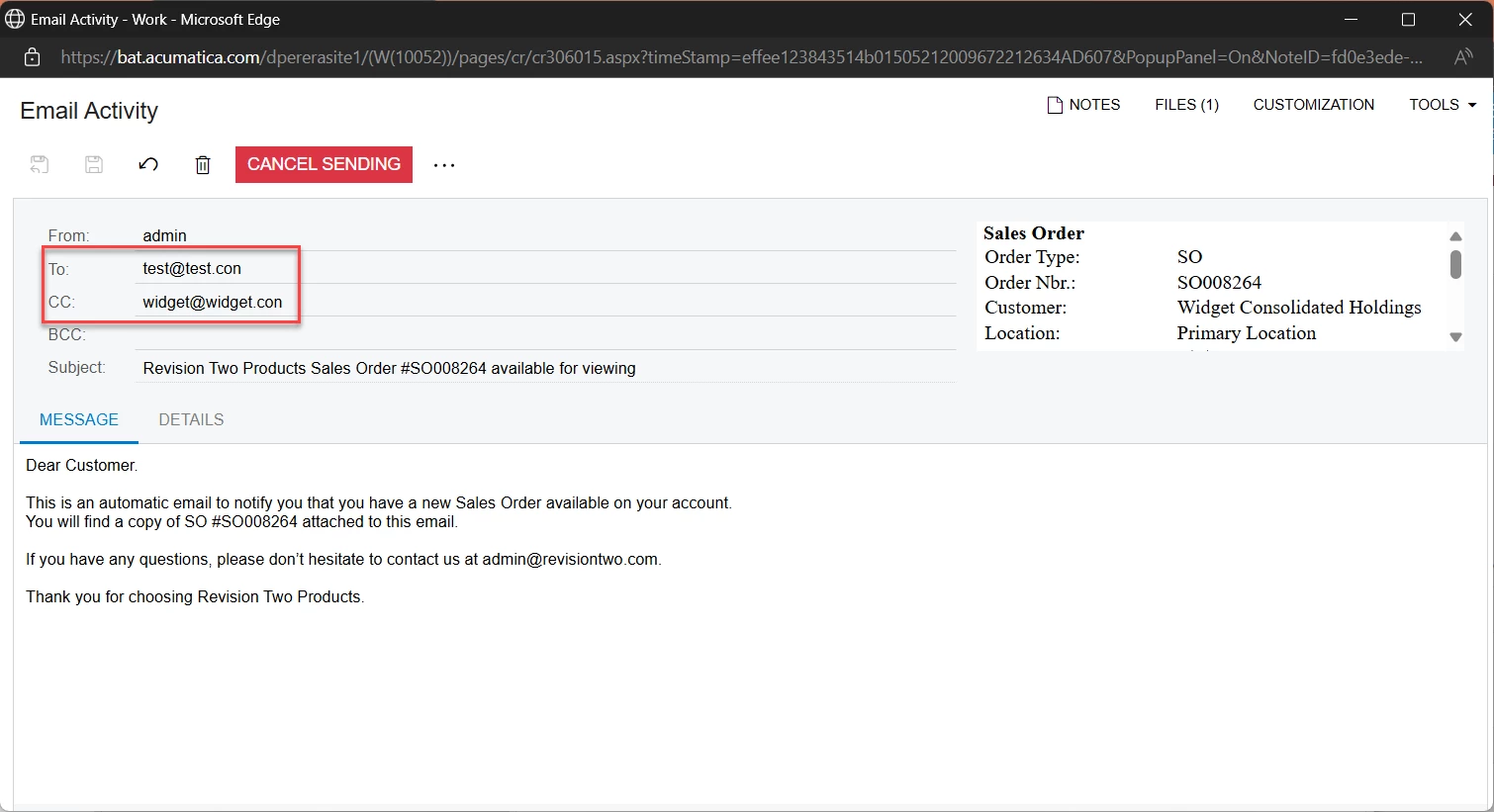Screen dimensions: 1494x812
Task: Click the Sales Order panel scroll down arrow
Action: [1455, 337]
